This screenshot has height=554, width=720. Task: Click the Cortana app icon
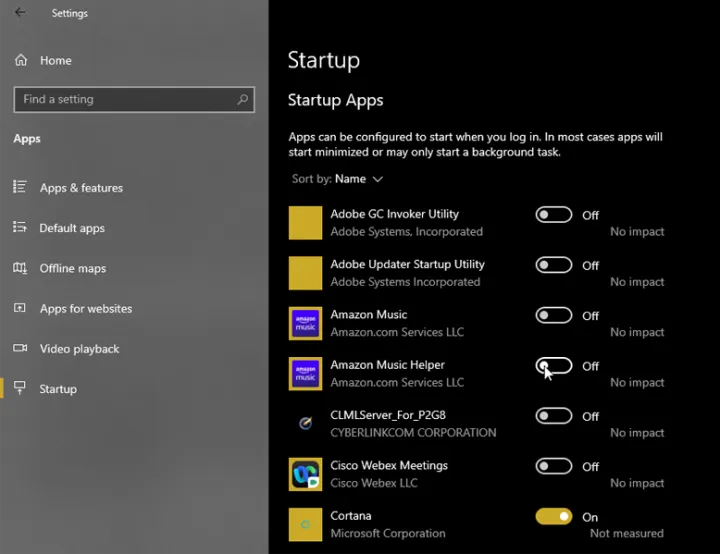click(305, 524)
